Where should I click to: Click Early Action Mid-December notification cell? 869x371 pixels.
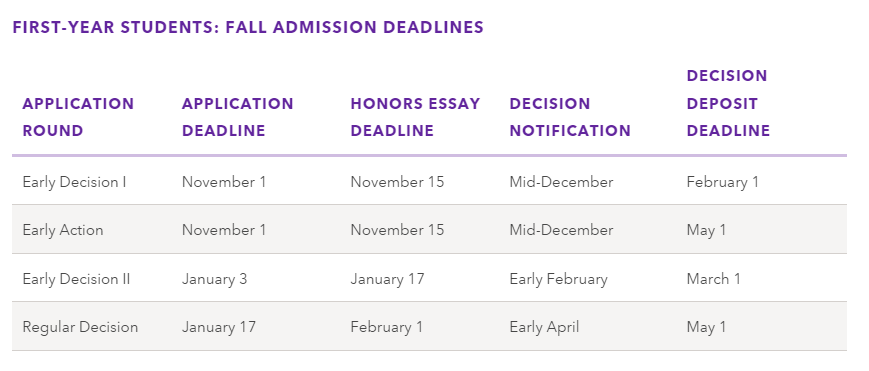coord(561,230)
